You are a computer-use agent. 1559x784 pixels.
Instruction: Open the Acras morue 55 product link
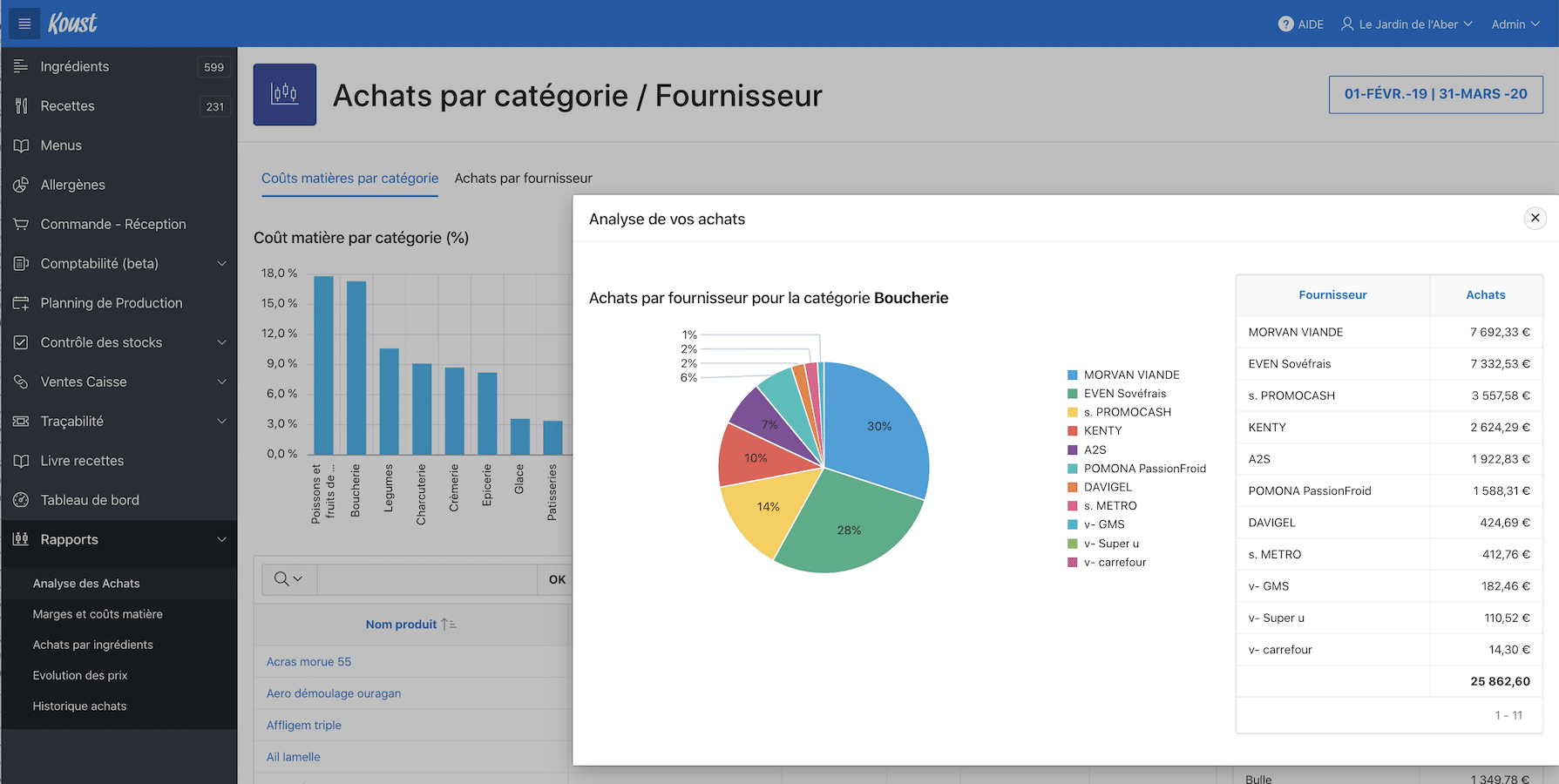click(308, 661)
